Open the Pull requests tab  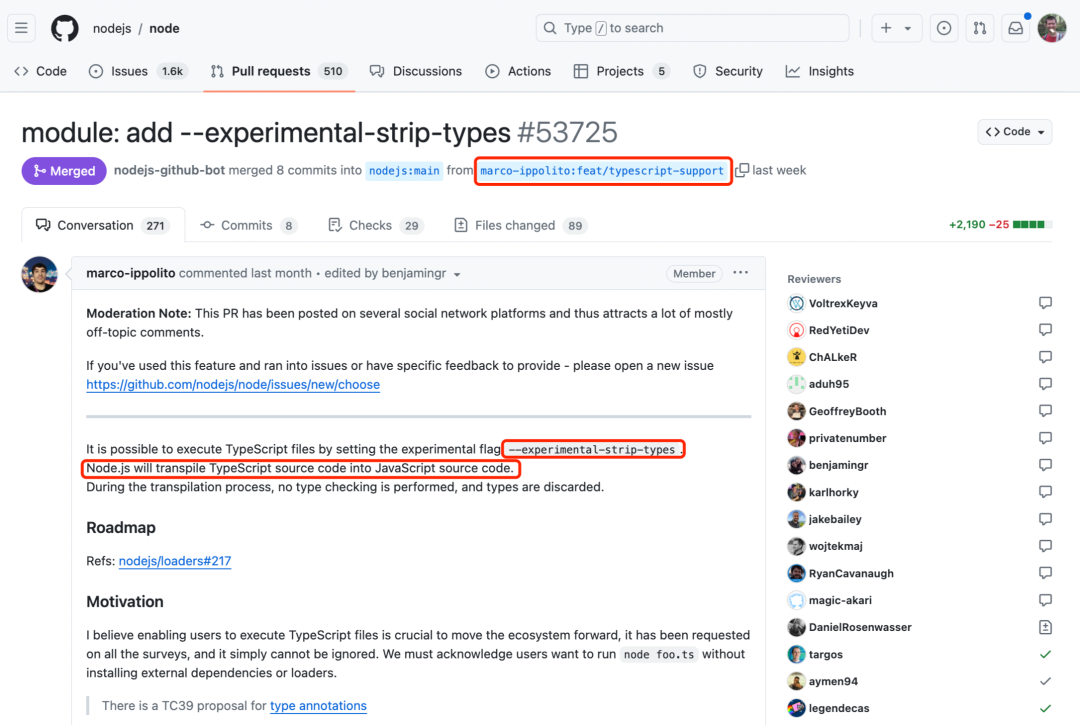(x=279, y=71)
